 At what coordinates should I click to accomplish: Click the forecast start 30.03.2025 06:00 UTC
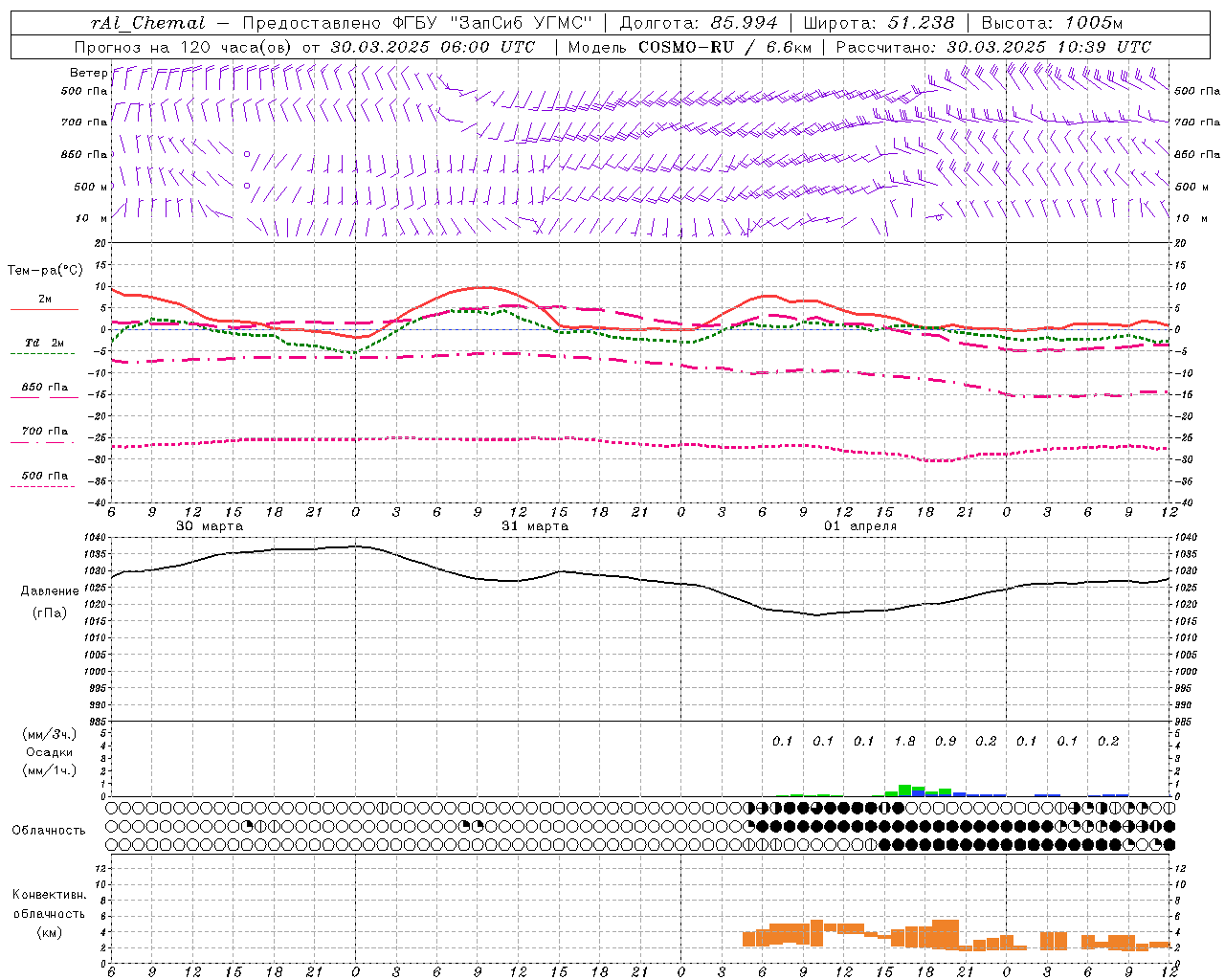(433, 47)
